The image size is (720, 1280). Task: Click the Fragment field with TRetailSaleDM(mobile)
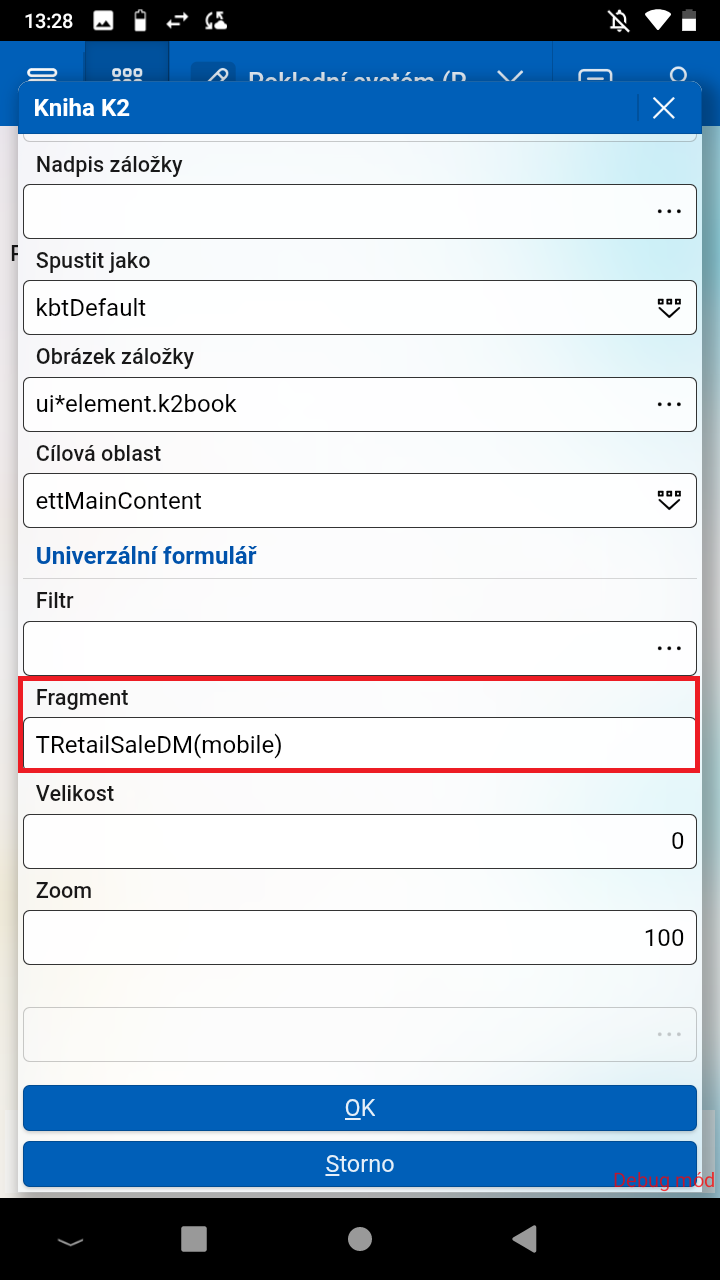click(x=360, y=744)
